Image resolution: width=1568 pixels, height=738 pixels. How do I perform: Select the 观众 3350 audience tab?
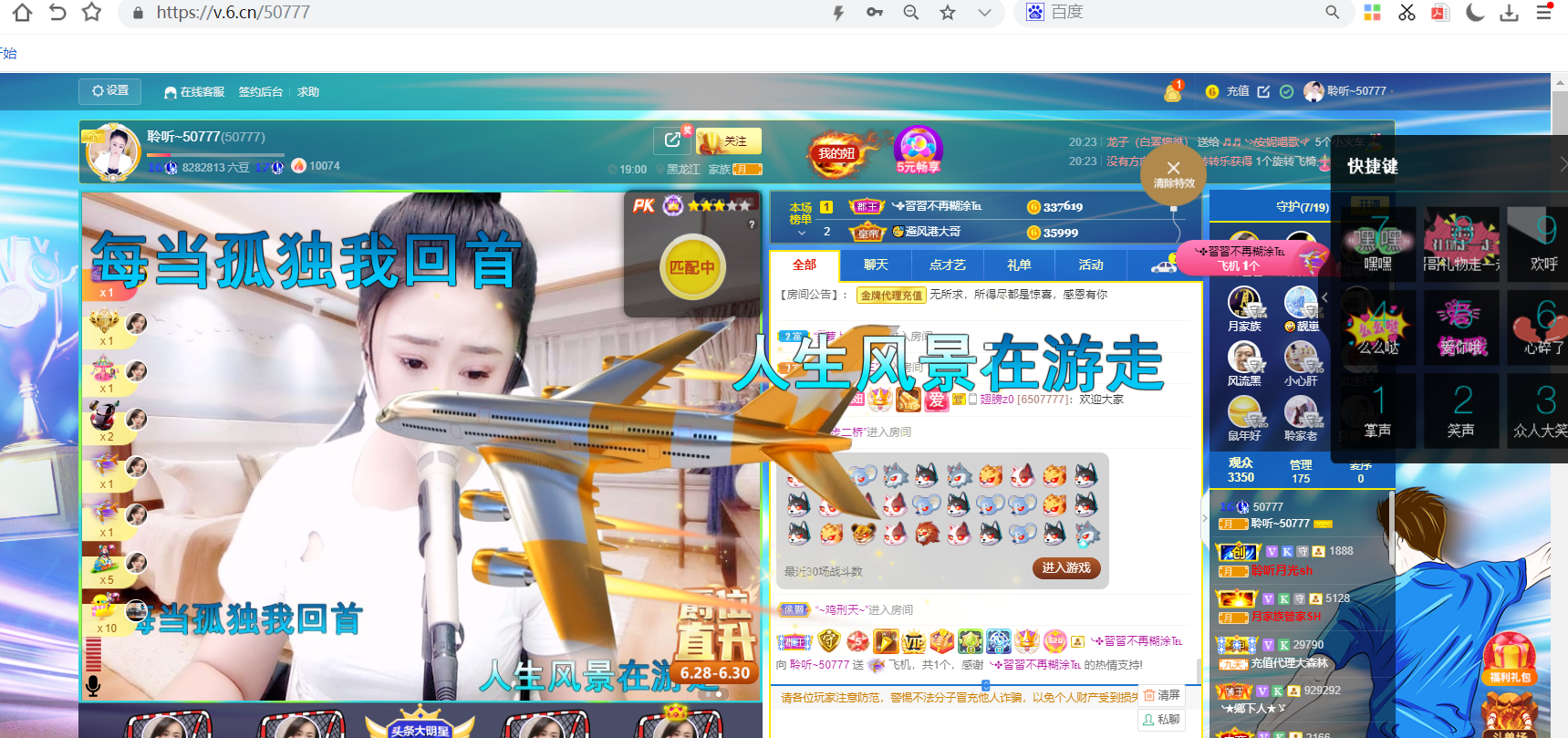[x=1241, y=471]
